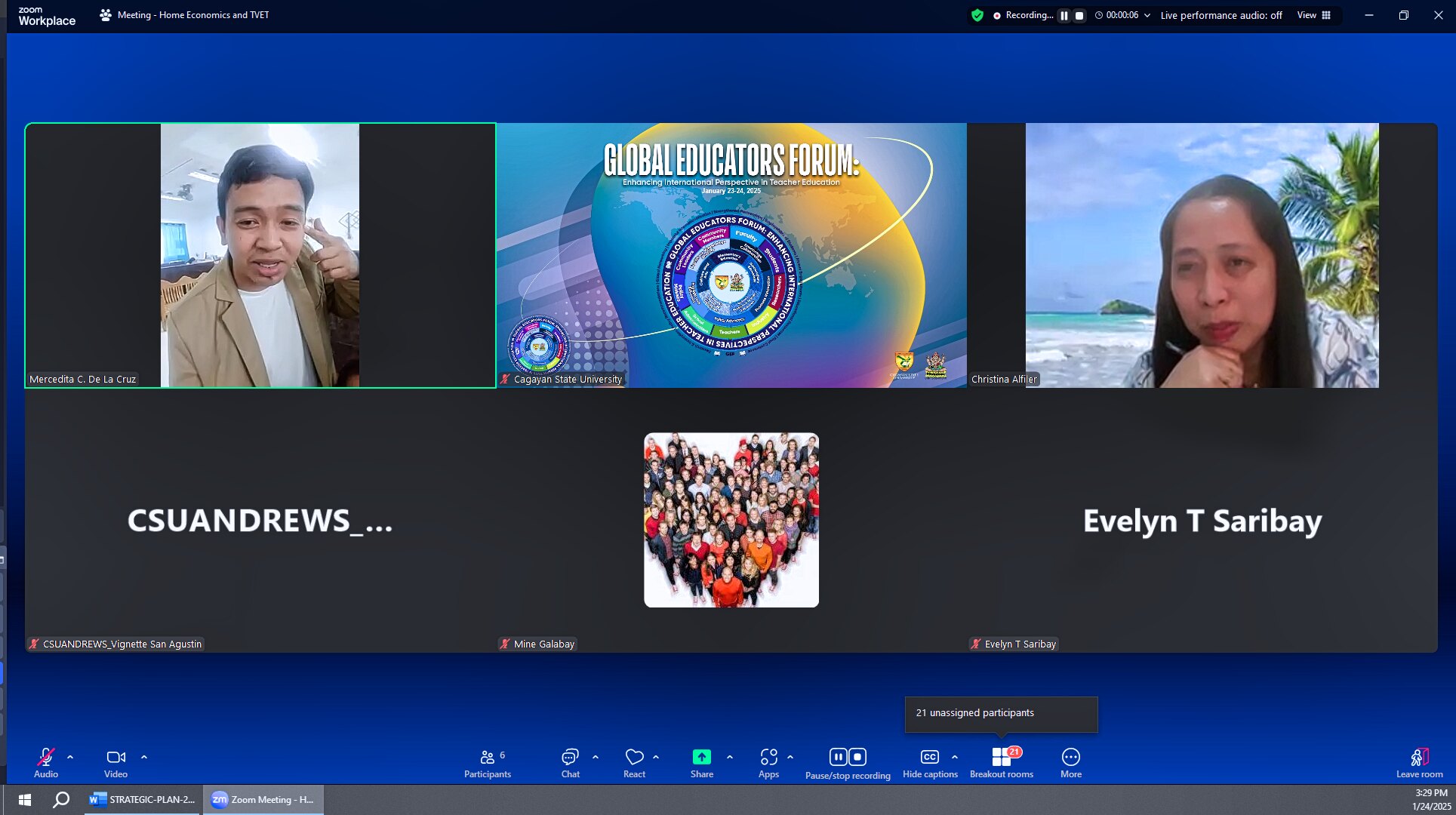This screenshot has height=815, width=1456.
Task: Open Breakout rooms
Action: pyautogui.click(x=1002, y=762)
